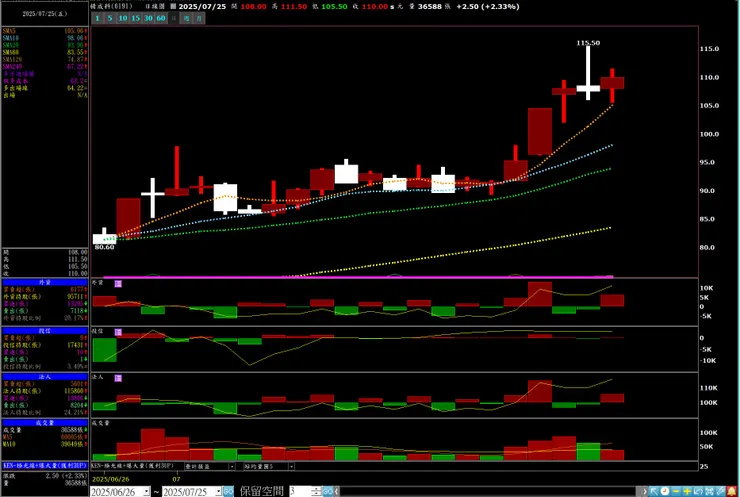
Task: Click the blue KEN strategy label at bottom left
Action: click(45, 466)
